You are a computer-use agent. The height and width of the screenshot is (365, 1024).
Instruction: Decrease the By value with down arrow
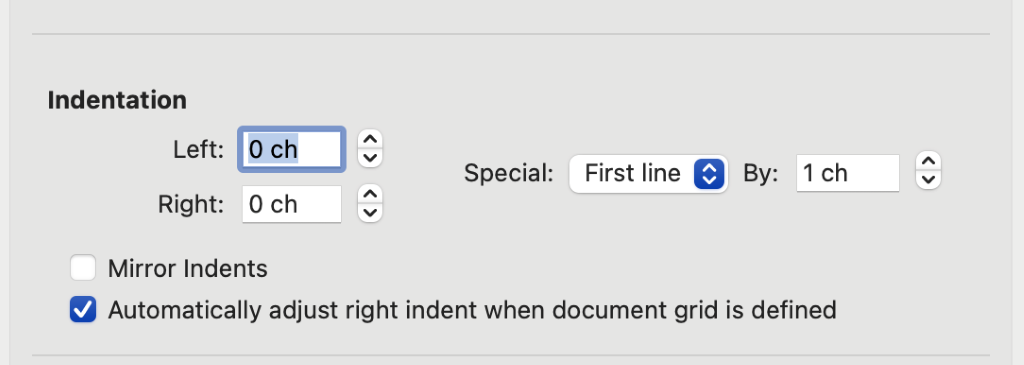[928, 180]
